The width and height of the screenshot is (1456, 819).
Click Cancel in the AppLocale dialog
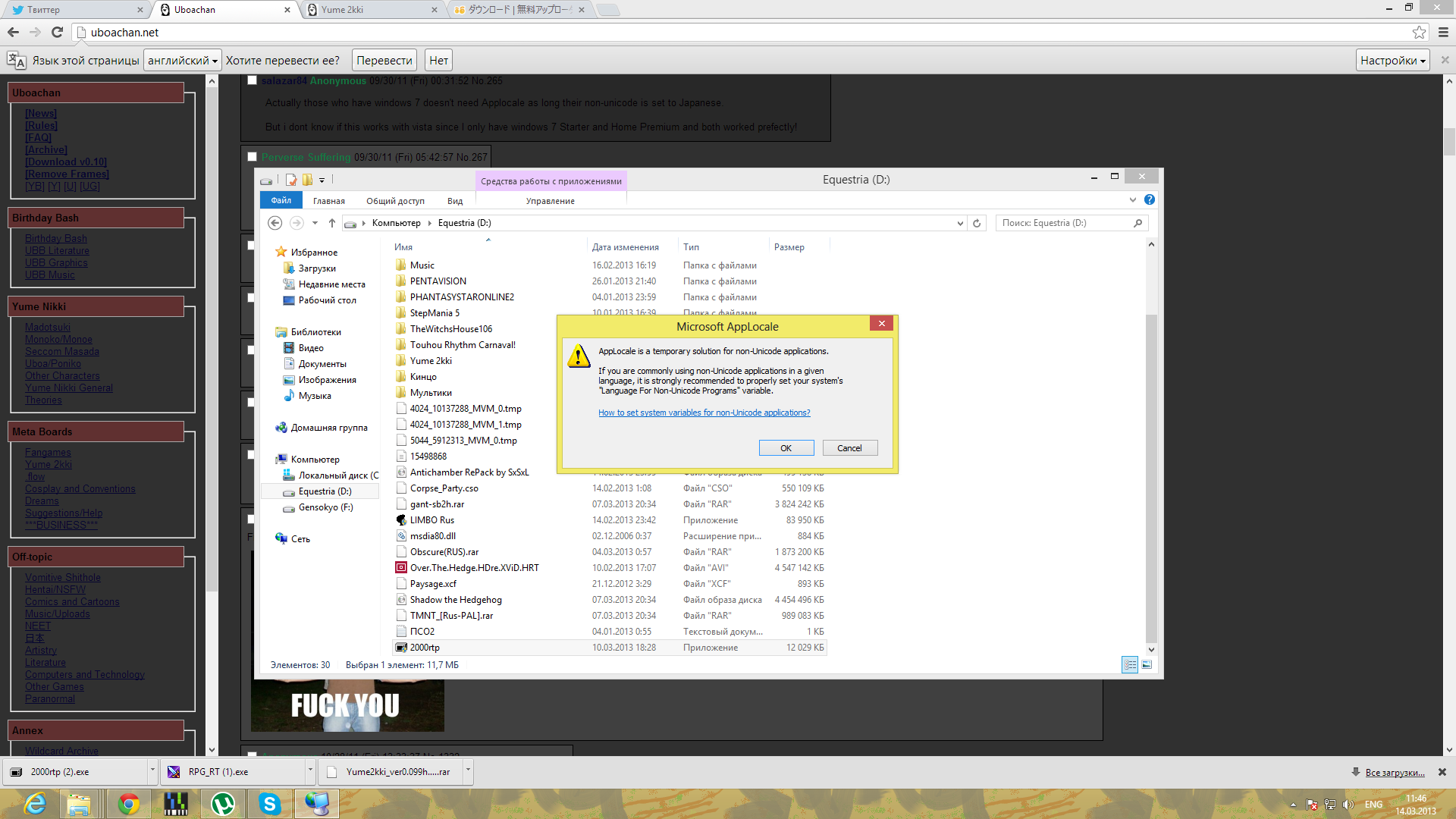click(x=849, y=448)
